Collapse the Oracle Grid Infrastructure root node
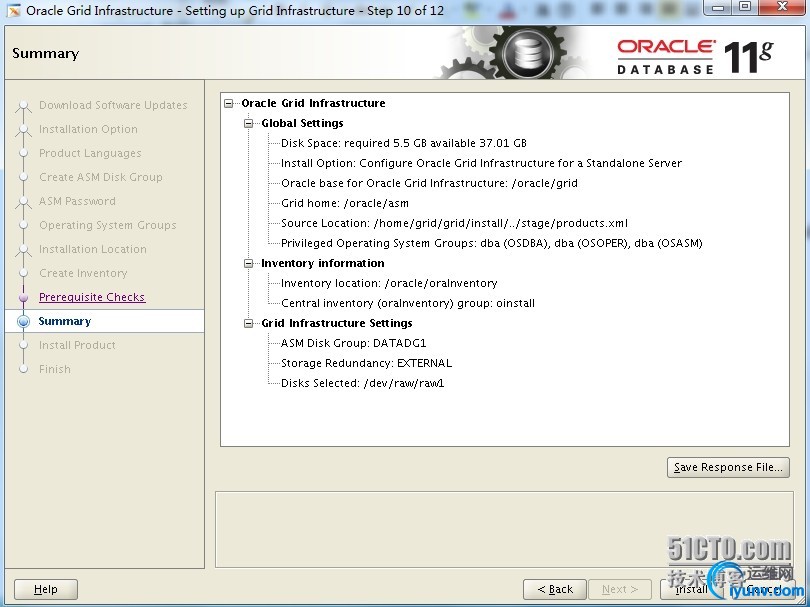Viewport: 810px width, 607px height. coord(228,103)
